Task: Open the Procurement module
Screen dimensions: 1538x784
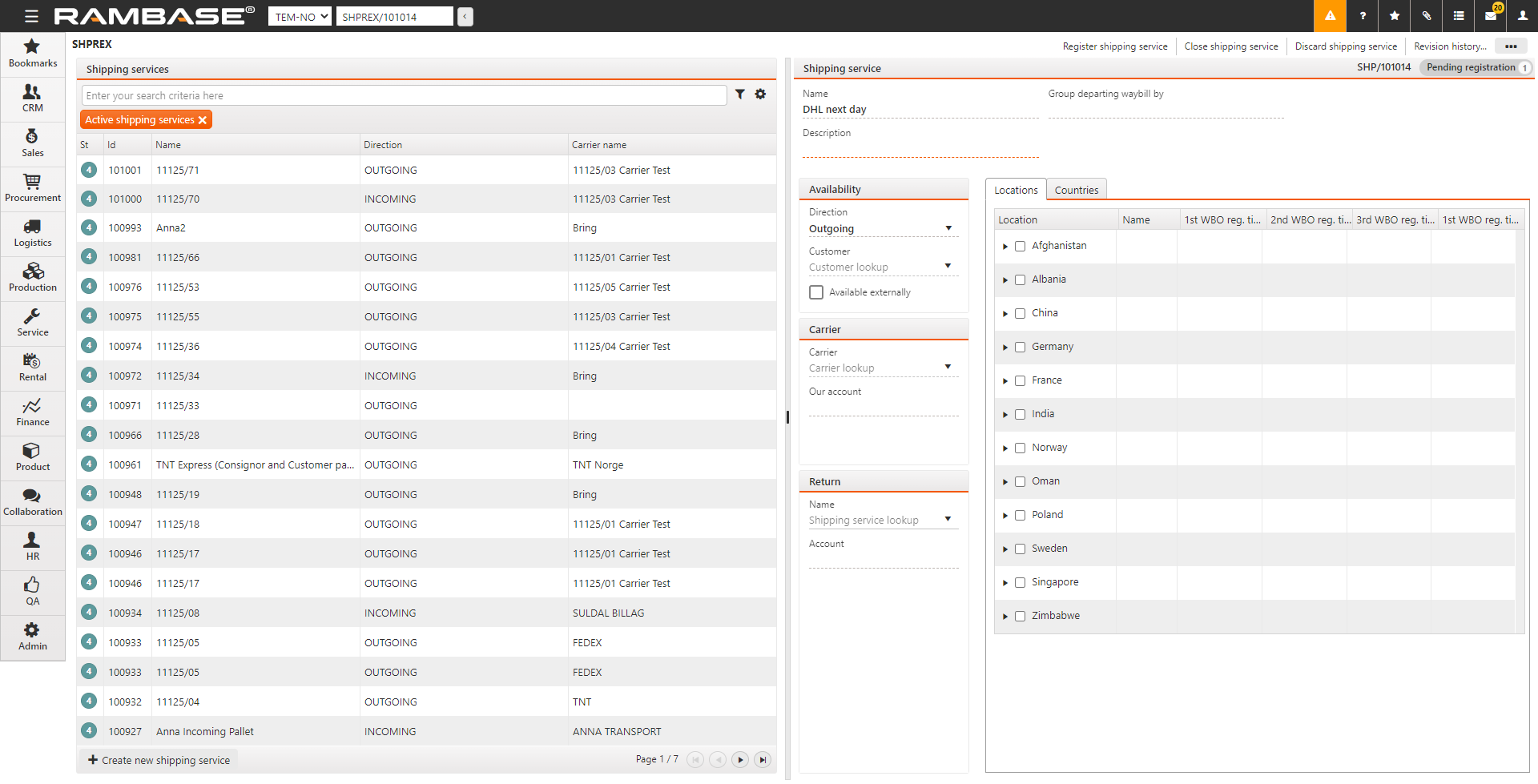Action: point(33,188)
